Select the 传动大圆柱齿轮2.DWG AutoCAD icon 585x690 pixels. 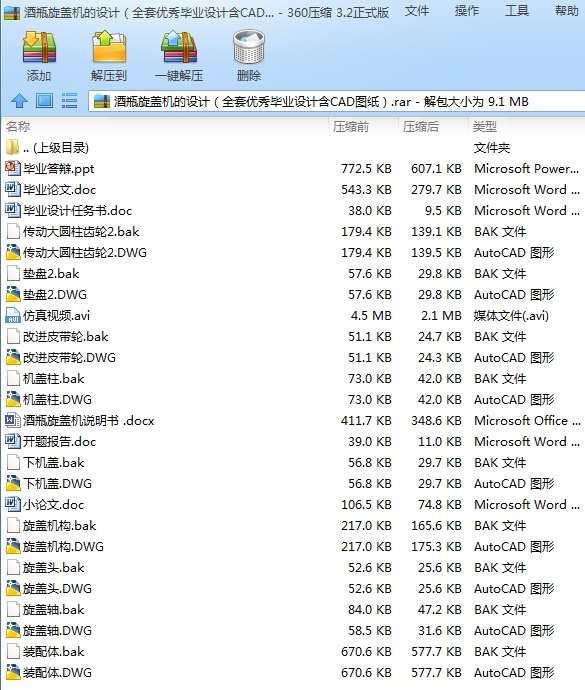pyautogui.click(x=13, y=253)
